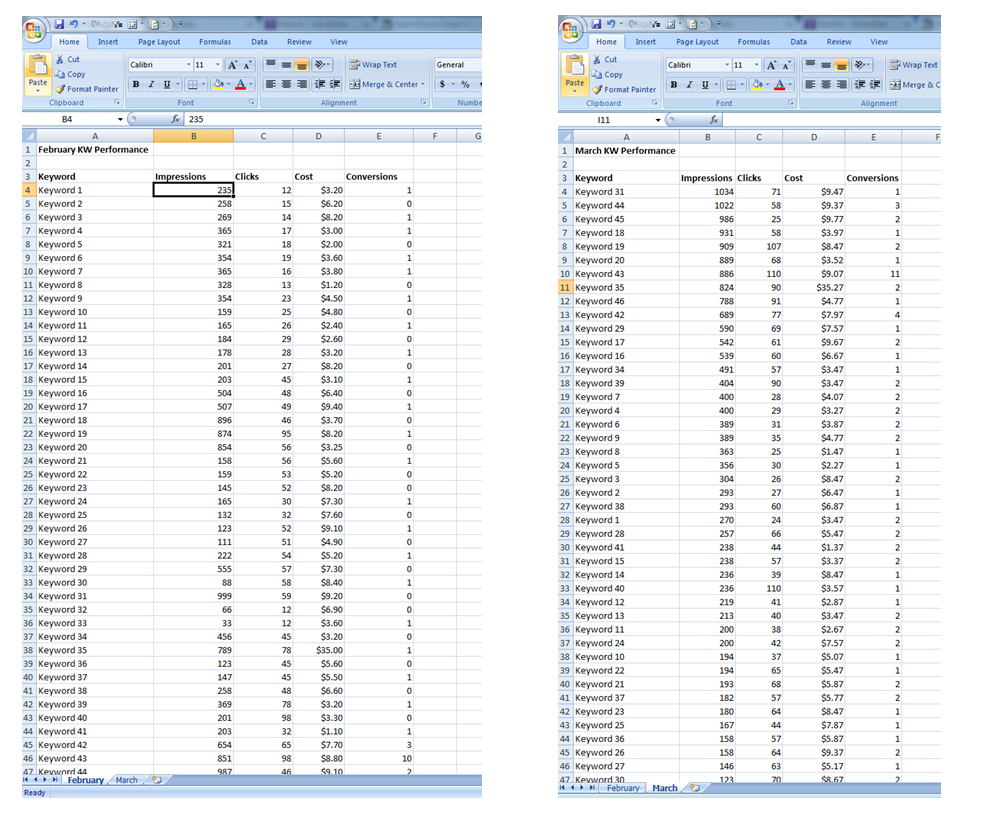Toggle Bold in February window
988x814 pixels.
pyautogui.click(x=135, y=84)
